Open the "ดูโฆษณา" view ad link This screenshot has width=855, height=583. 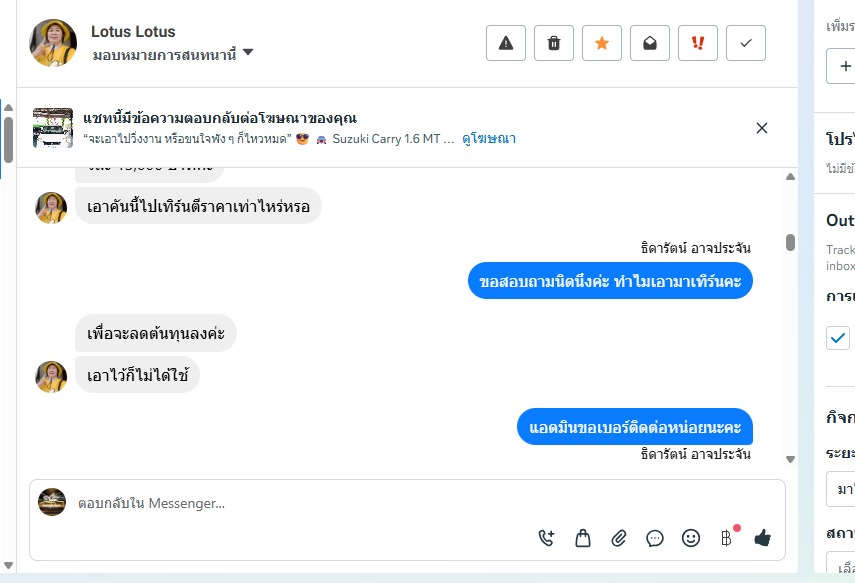[x=489, y=139]
